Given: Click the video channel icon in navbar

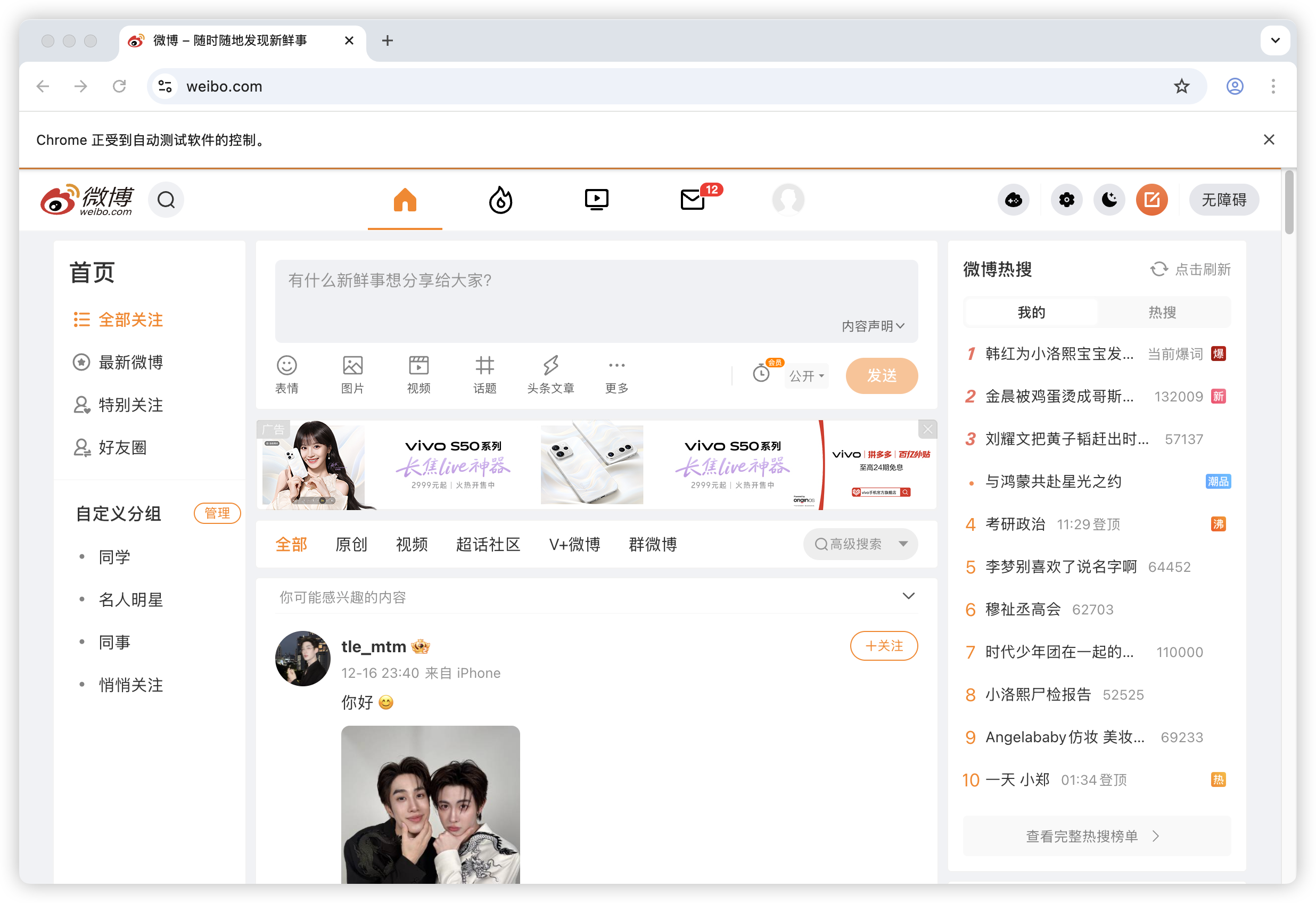Looking at the screenshot, I should point(596,200).
